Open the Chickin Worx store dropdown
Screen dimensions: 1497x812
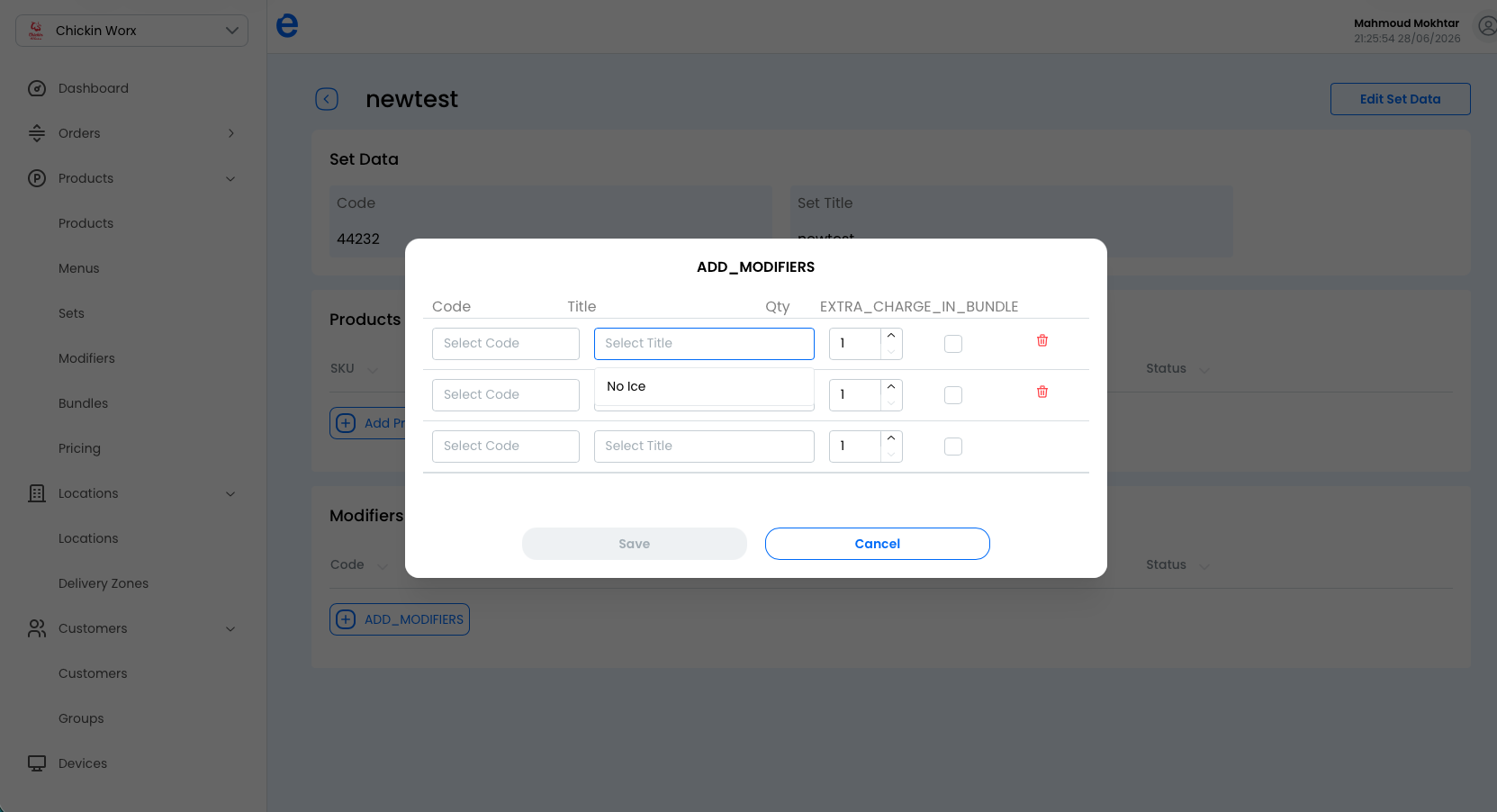131,31
